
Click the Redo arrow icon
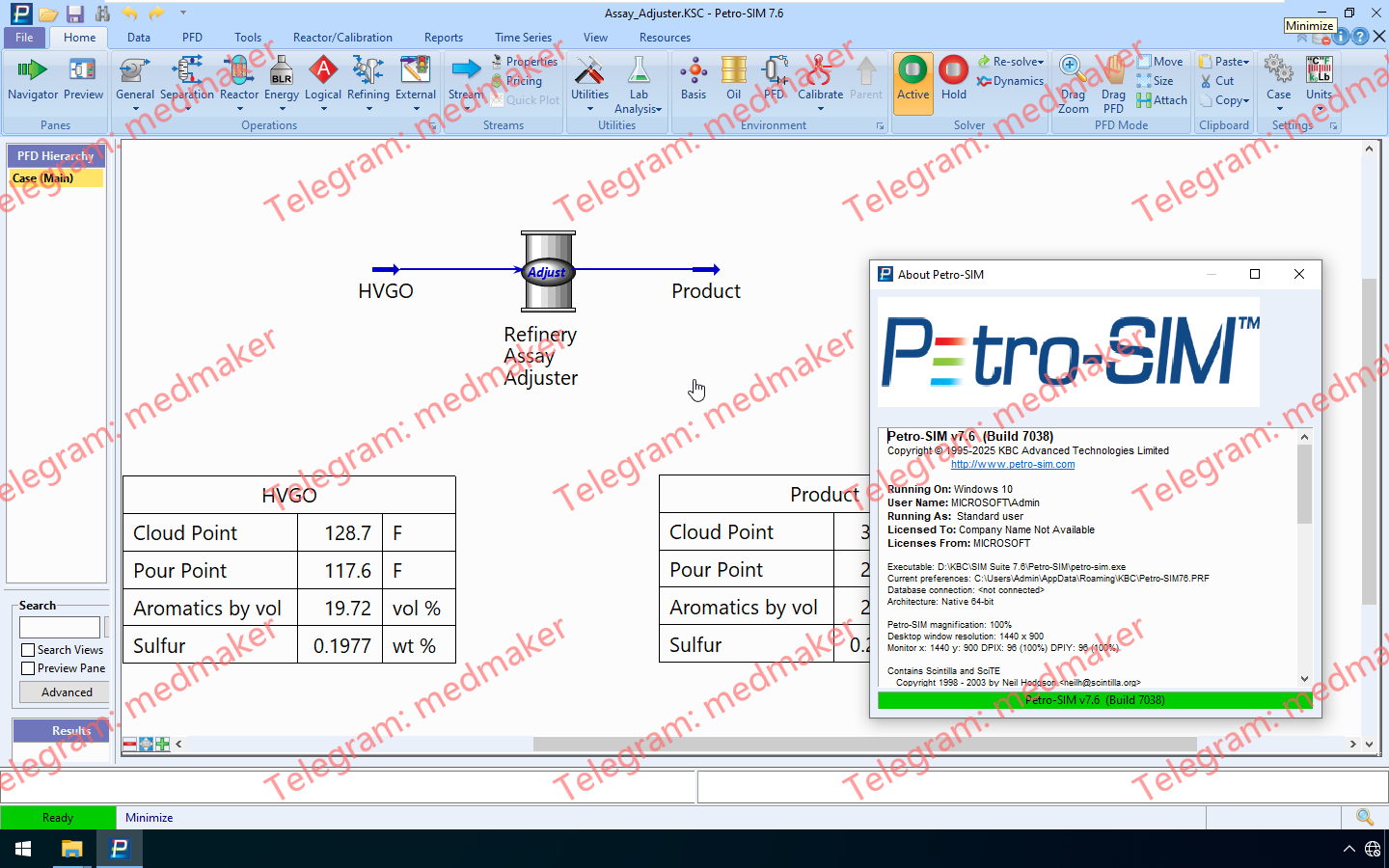click(x=156, y=14)
